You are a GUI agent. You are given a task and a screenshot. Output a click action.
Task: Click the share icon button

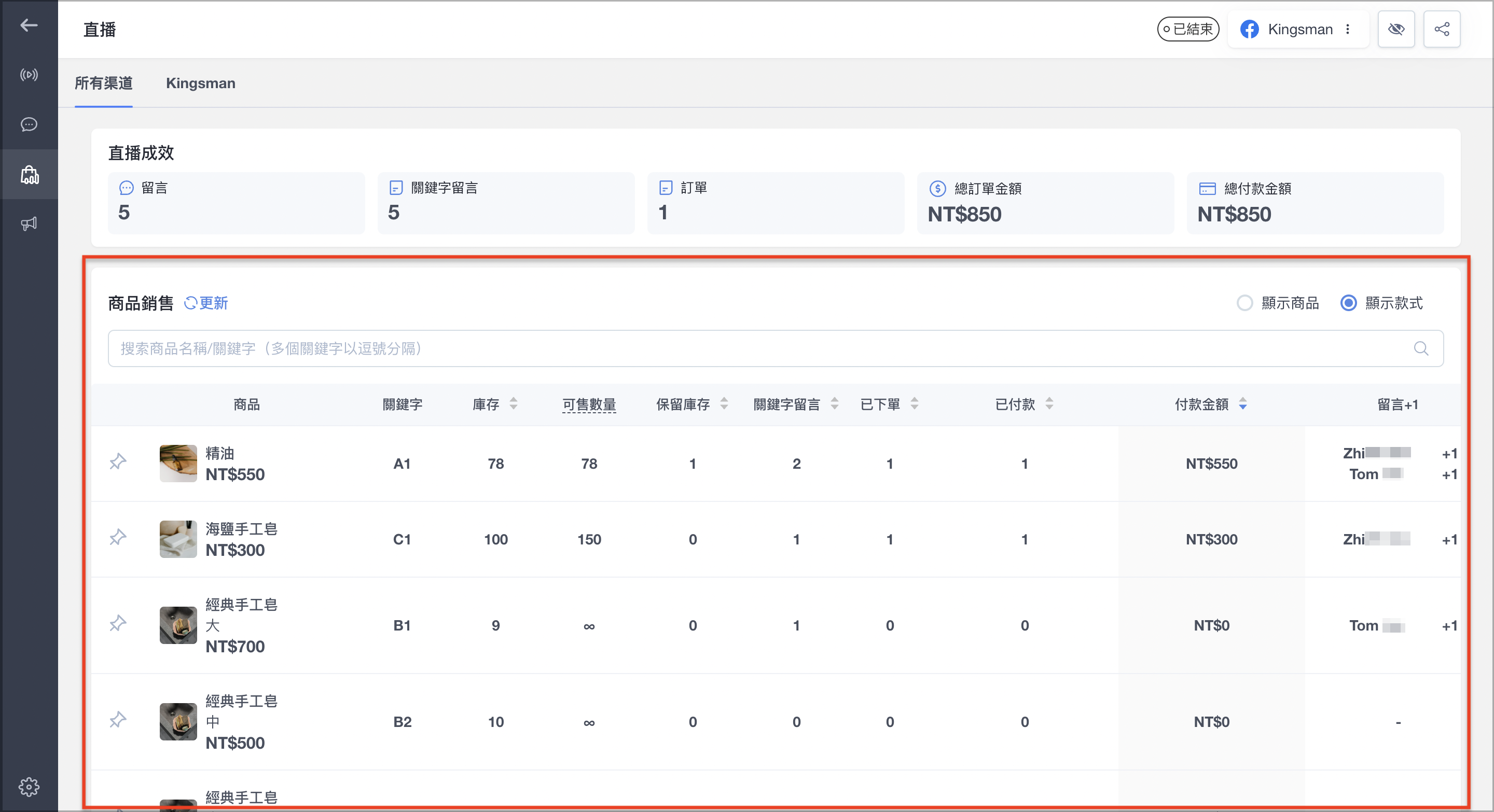pos(1442,29)
